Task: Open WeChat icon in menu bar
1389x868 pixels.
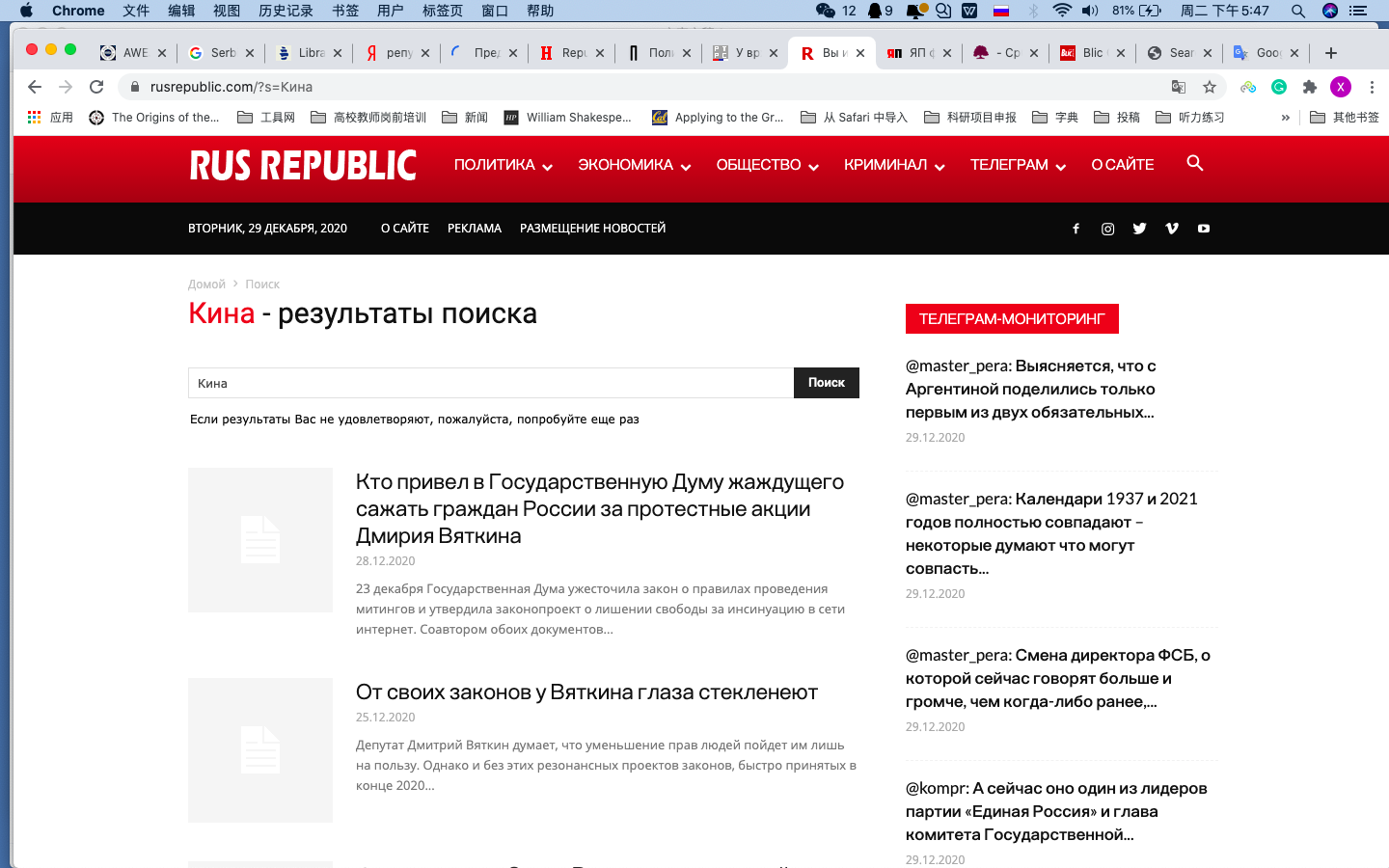Action: tap(826, 11)
